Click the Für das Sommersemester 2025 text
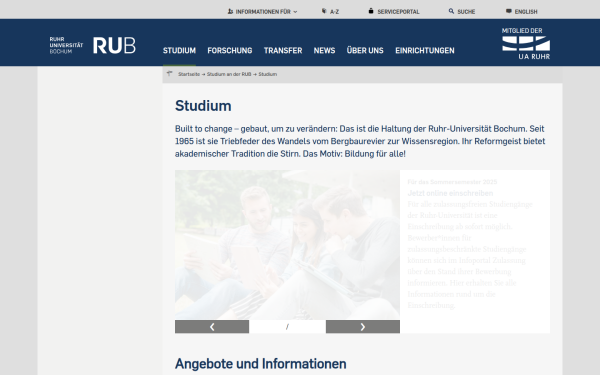600x375 pixels. [x=452, y=182]
